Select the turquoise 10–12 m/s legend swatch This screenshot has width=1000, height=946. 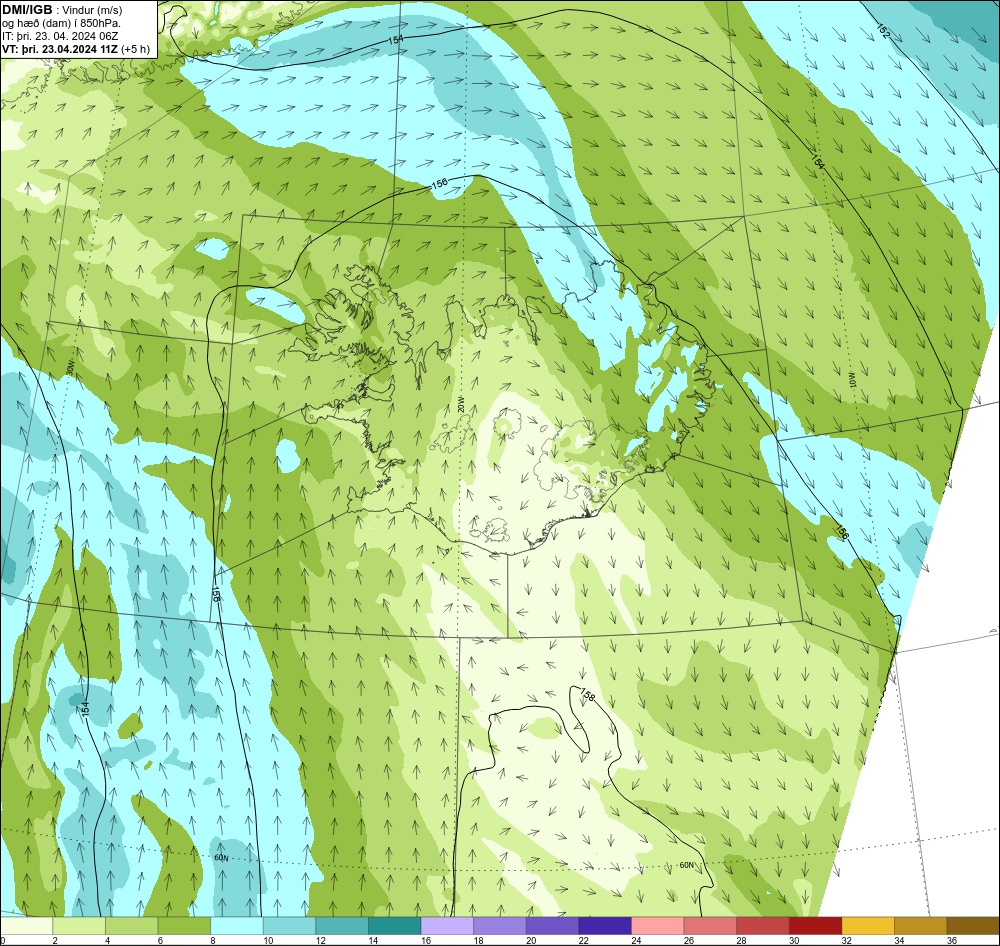pyautogui.click(x=290, y=926)
